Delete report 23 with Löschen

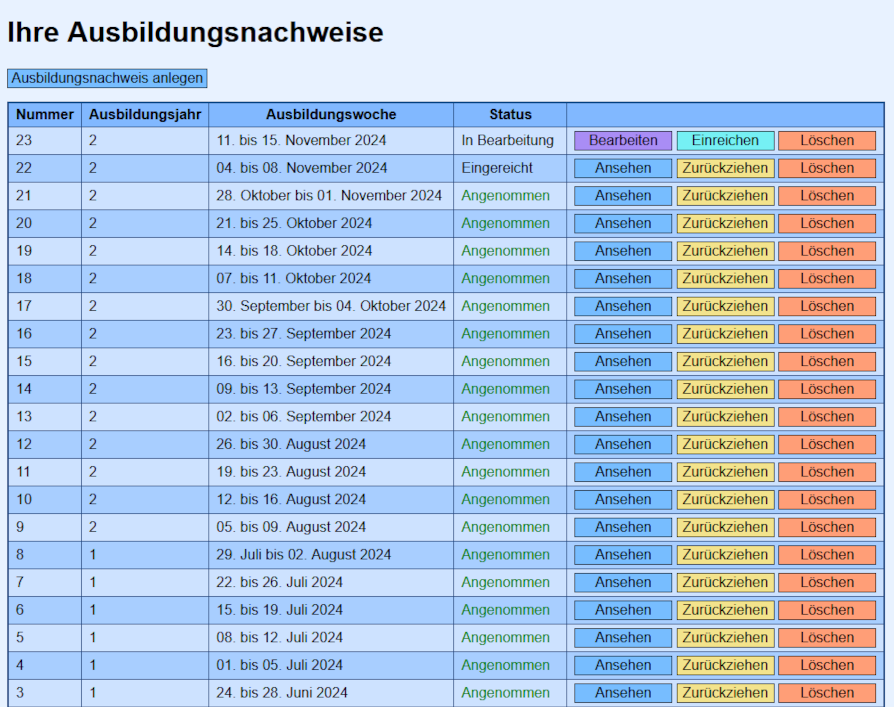click(x=826, y=141)
